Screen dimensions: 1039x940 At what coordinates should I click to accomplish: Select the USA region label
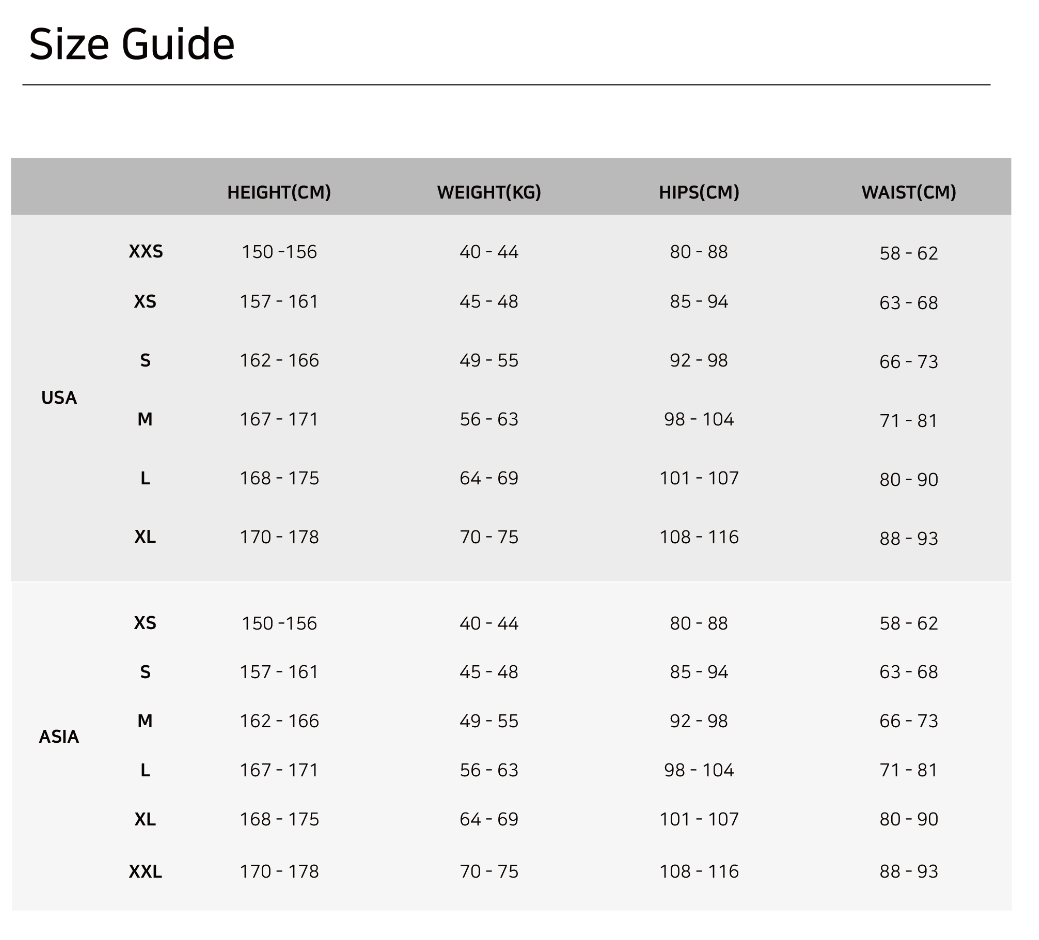[x=59, y=397]
